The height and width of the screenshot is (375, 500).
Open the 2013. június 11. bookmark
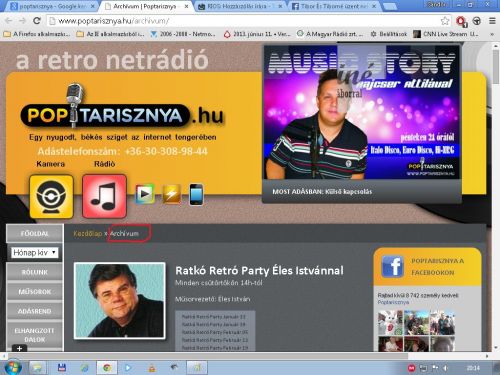click(257, 34)
